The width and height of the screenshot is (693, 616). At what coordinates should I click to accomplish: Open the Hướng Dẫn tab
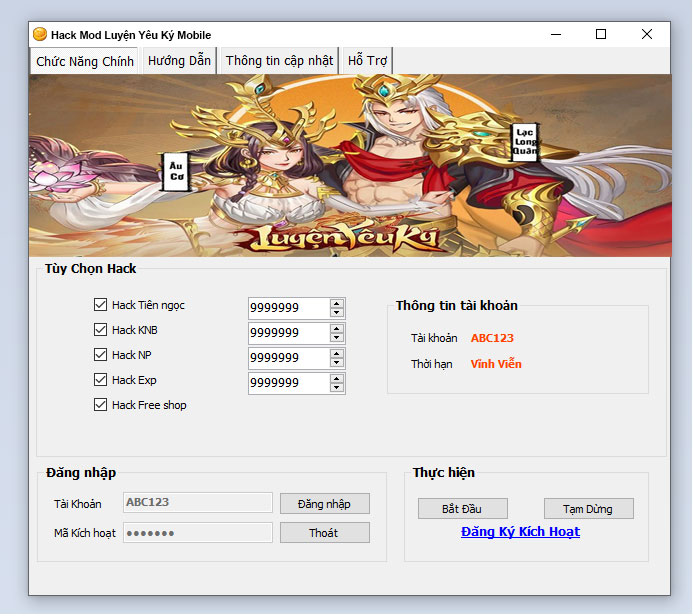pos(179,60)
